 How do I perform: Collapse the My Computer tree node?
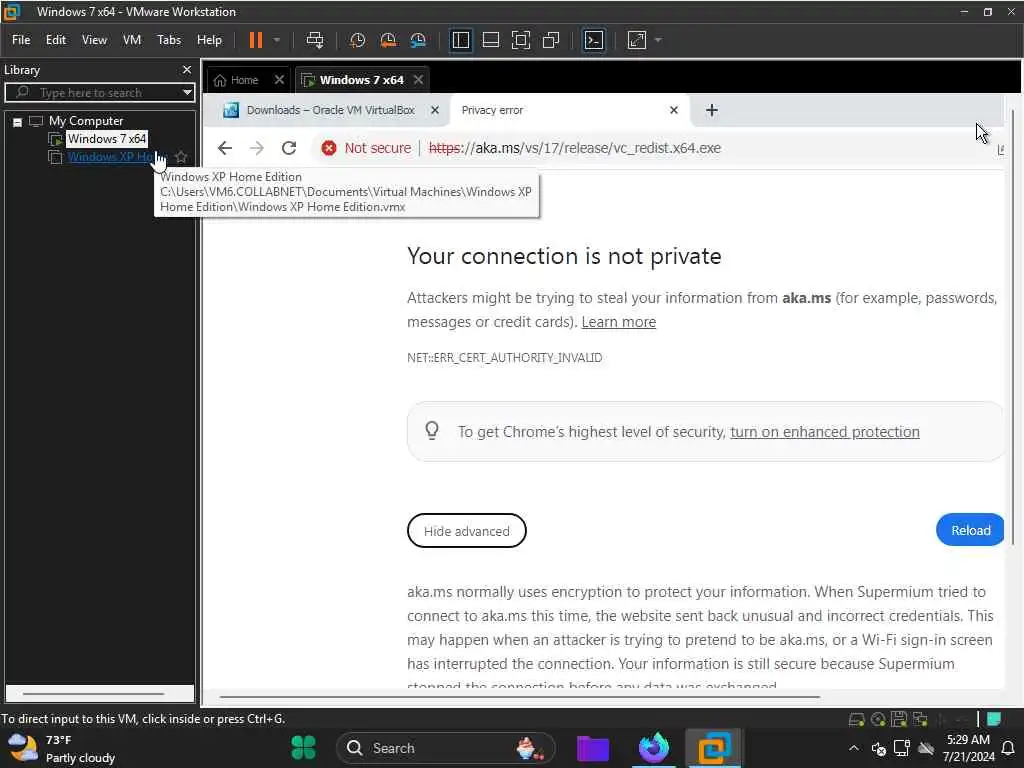[18, 121]
